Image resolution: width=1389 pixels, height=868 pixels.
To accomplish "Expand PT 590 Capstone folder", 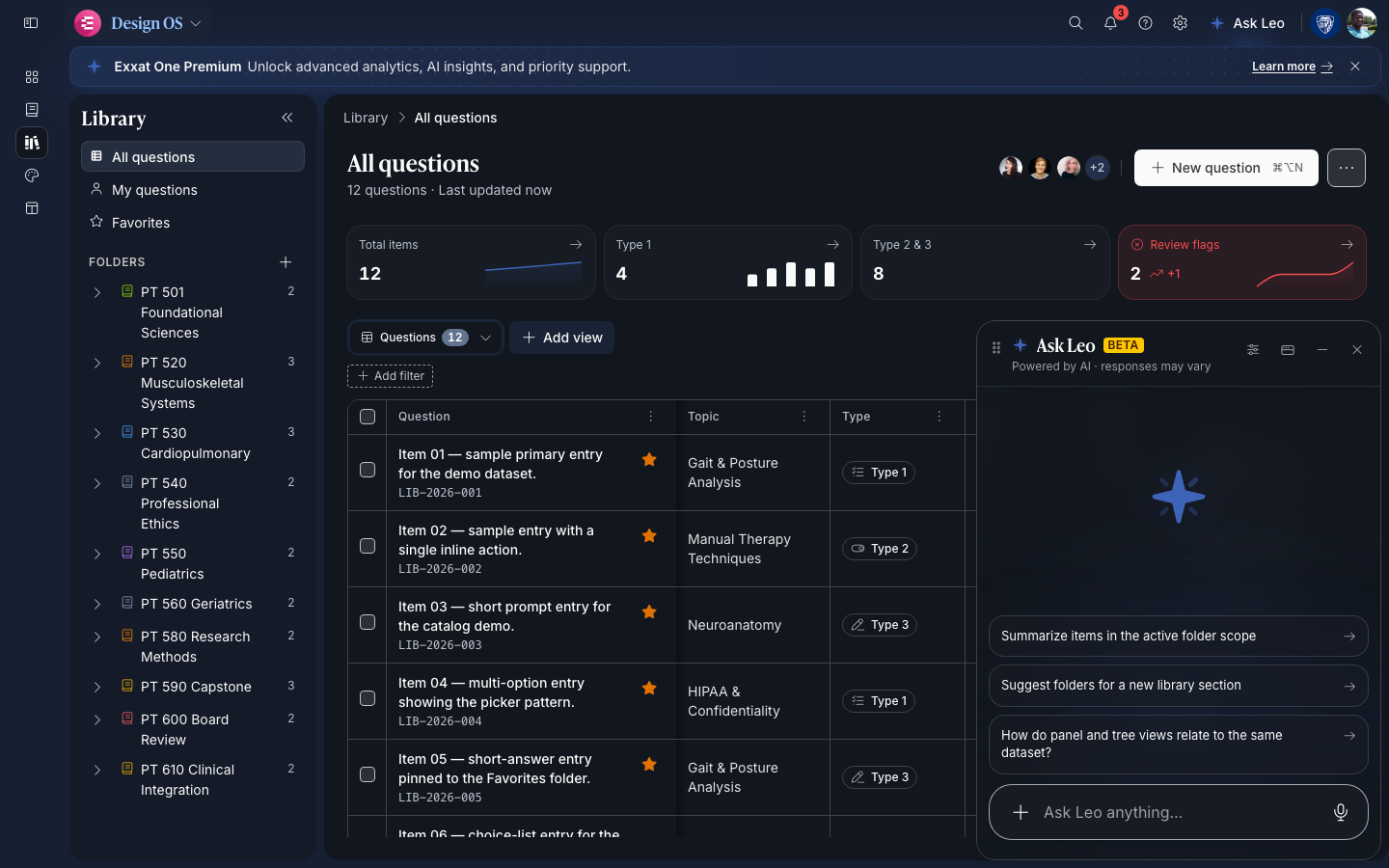I will (x=97, y=687).
